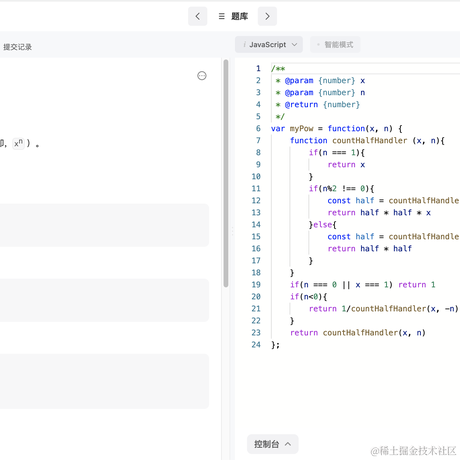This screenshot has height=460, width=460.
Task: Open the 题库 problem list
Action: point(233,16)
